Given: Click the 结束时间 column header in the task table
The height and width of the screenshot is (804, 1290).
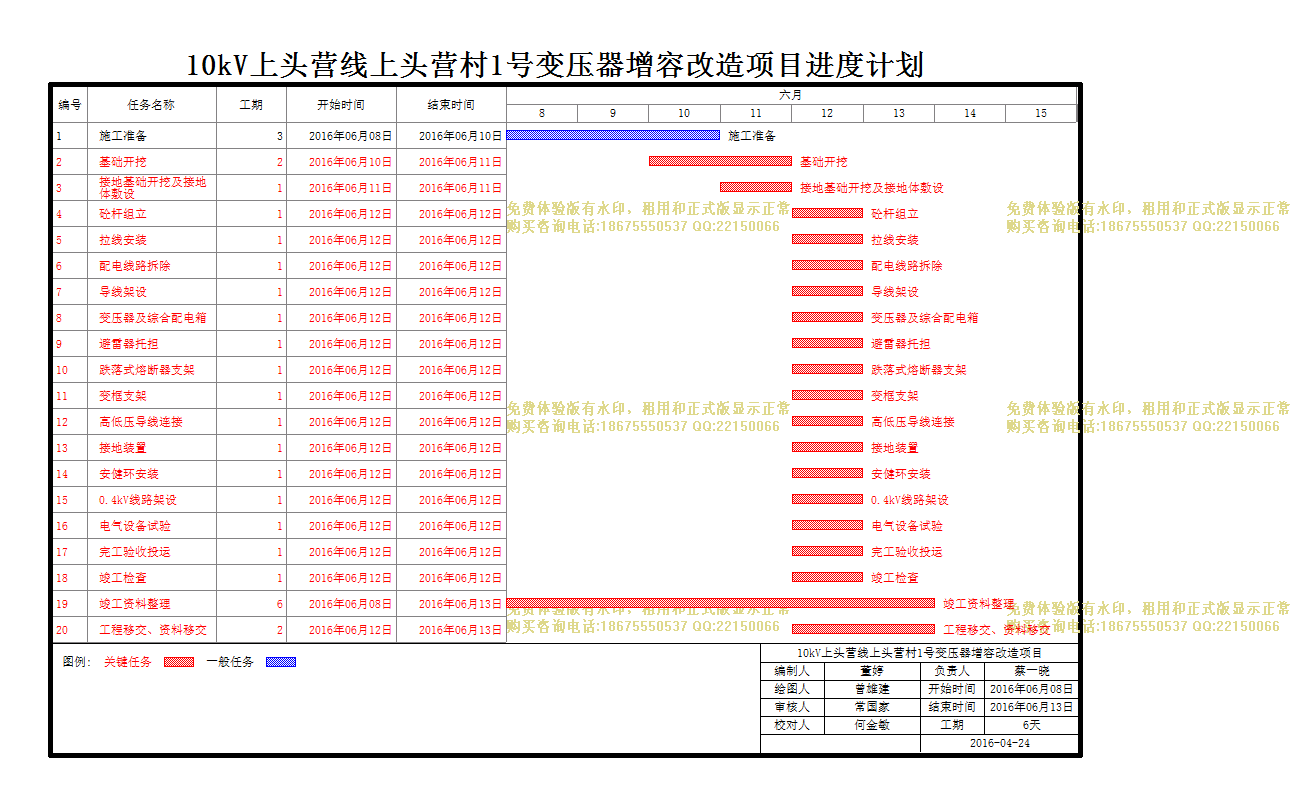Looking at the screenshot, I should [451, 104].
